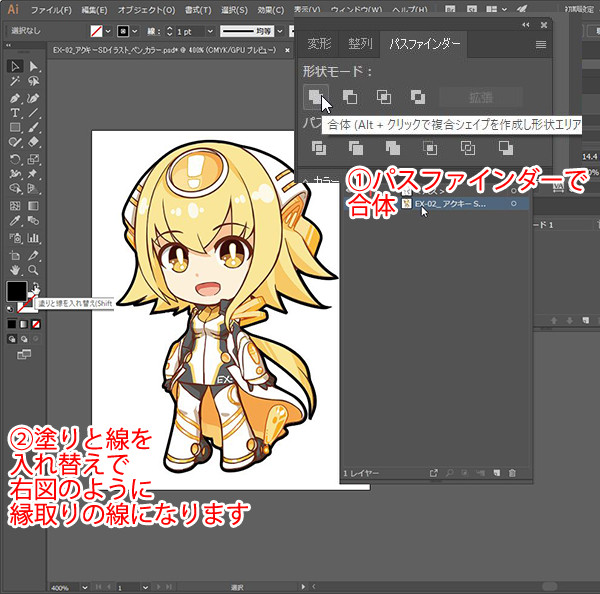Select the Rotate tool

15,159
